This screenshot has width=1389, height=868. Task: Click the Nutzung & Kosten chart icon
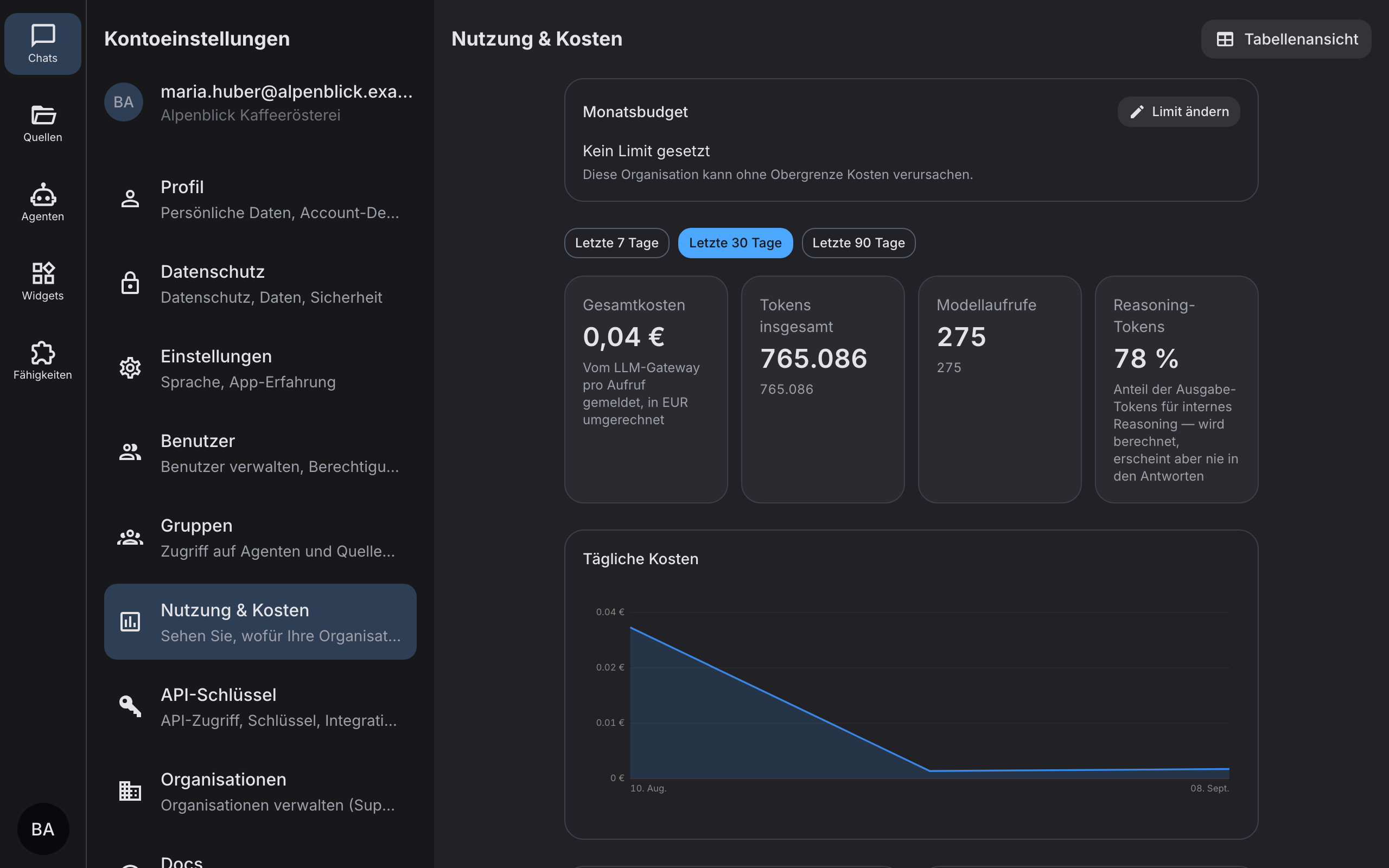tap(130, 622)
